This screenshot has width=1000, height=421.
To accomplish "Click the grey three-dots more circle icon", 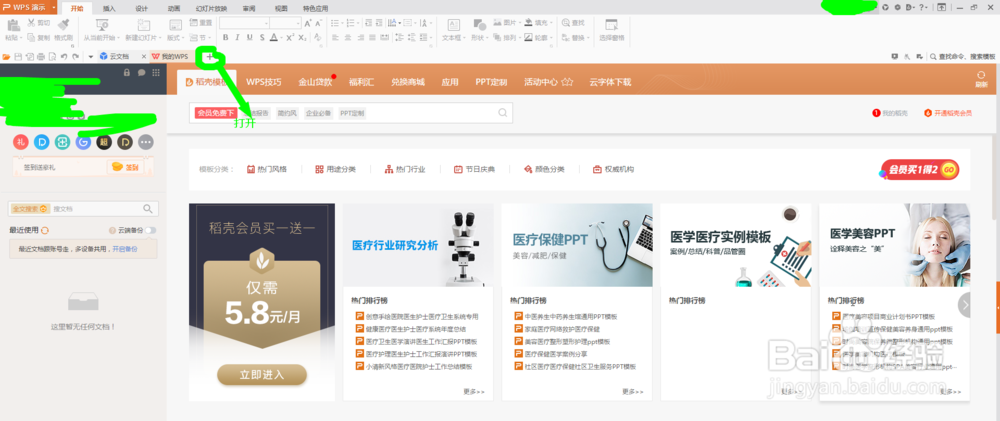I will pyautogui.click(x=146, y=142).
